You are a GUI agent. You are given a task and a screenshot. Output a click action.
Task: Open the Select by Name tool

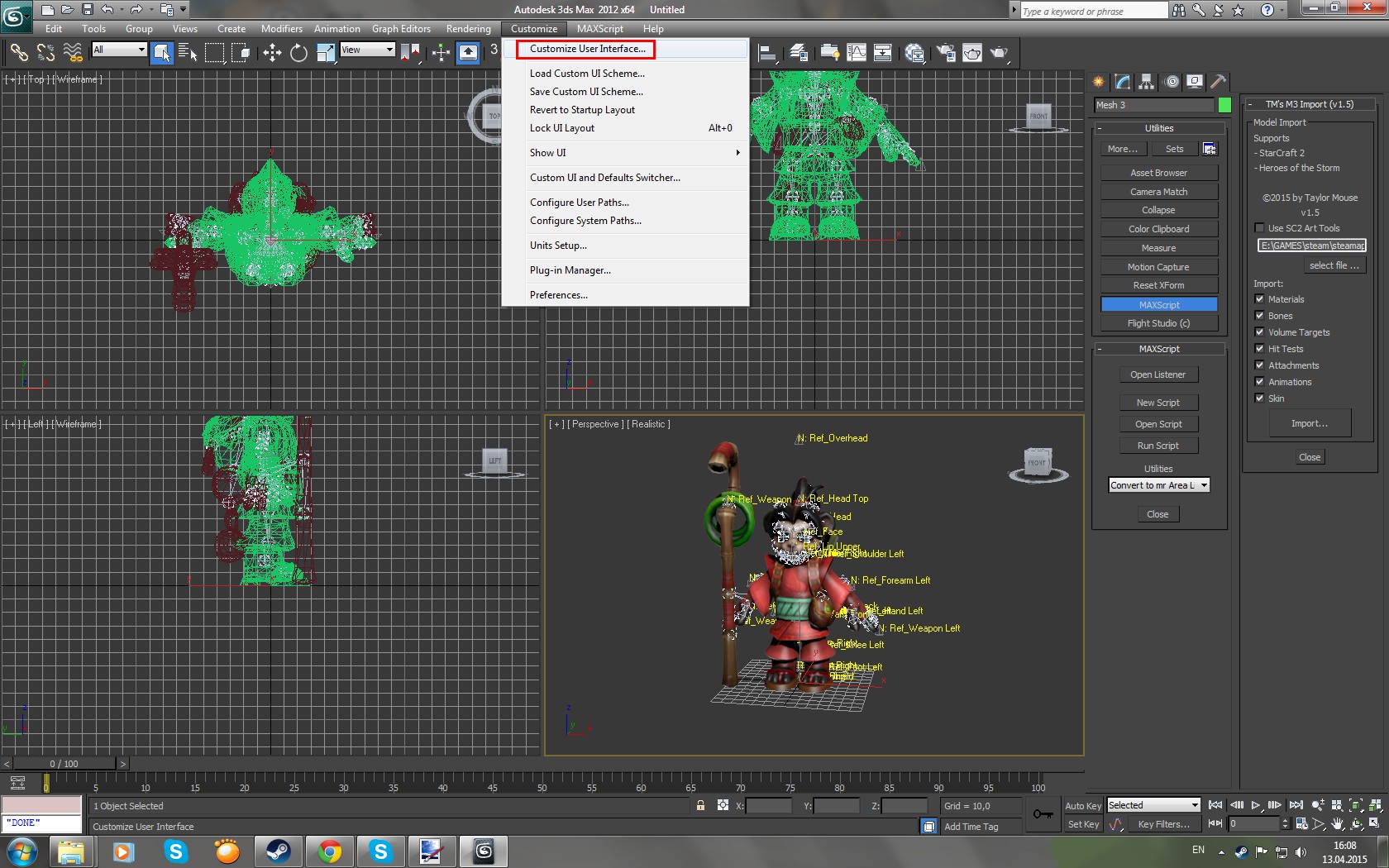[189, 53]
